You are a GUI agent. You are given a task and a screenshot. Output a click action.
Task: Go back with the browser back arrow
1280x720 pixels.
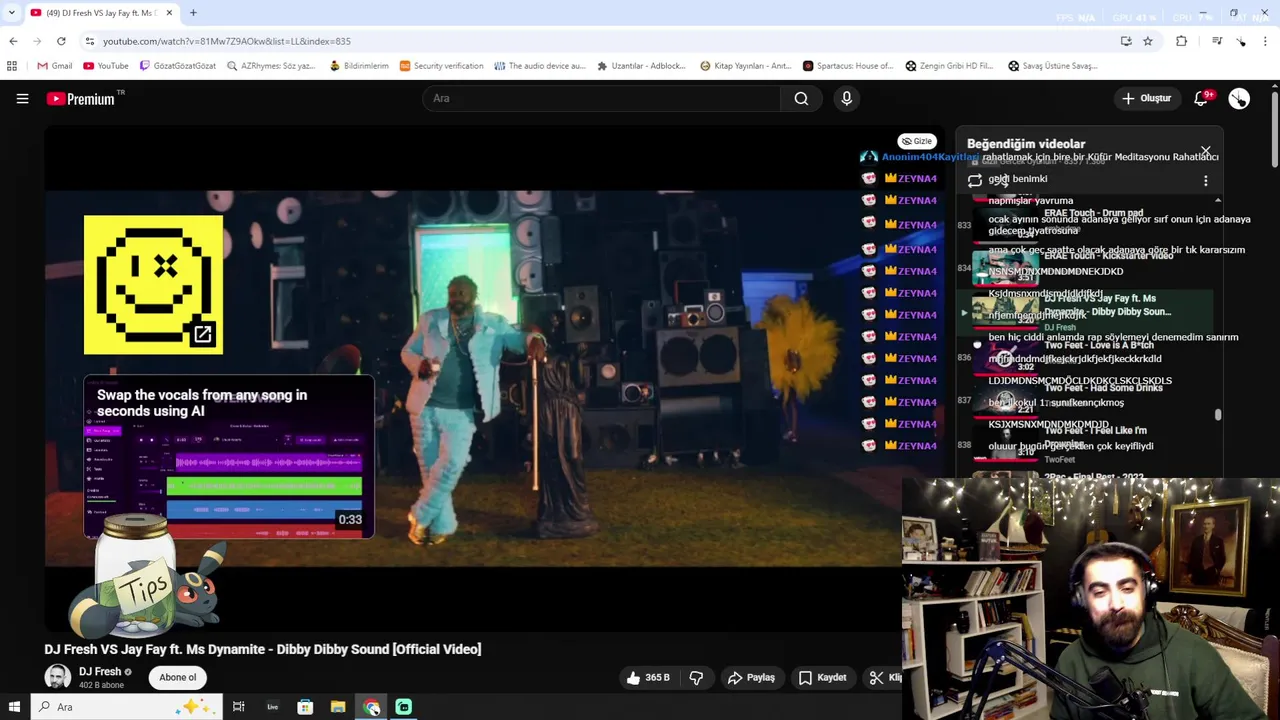(13, 41)
